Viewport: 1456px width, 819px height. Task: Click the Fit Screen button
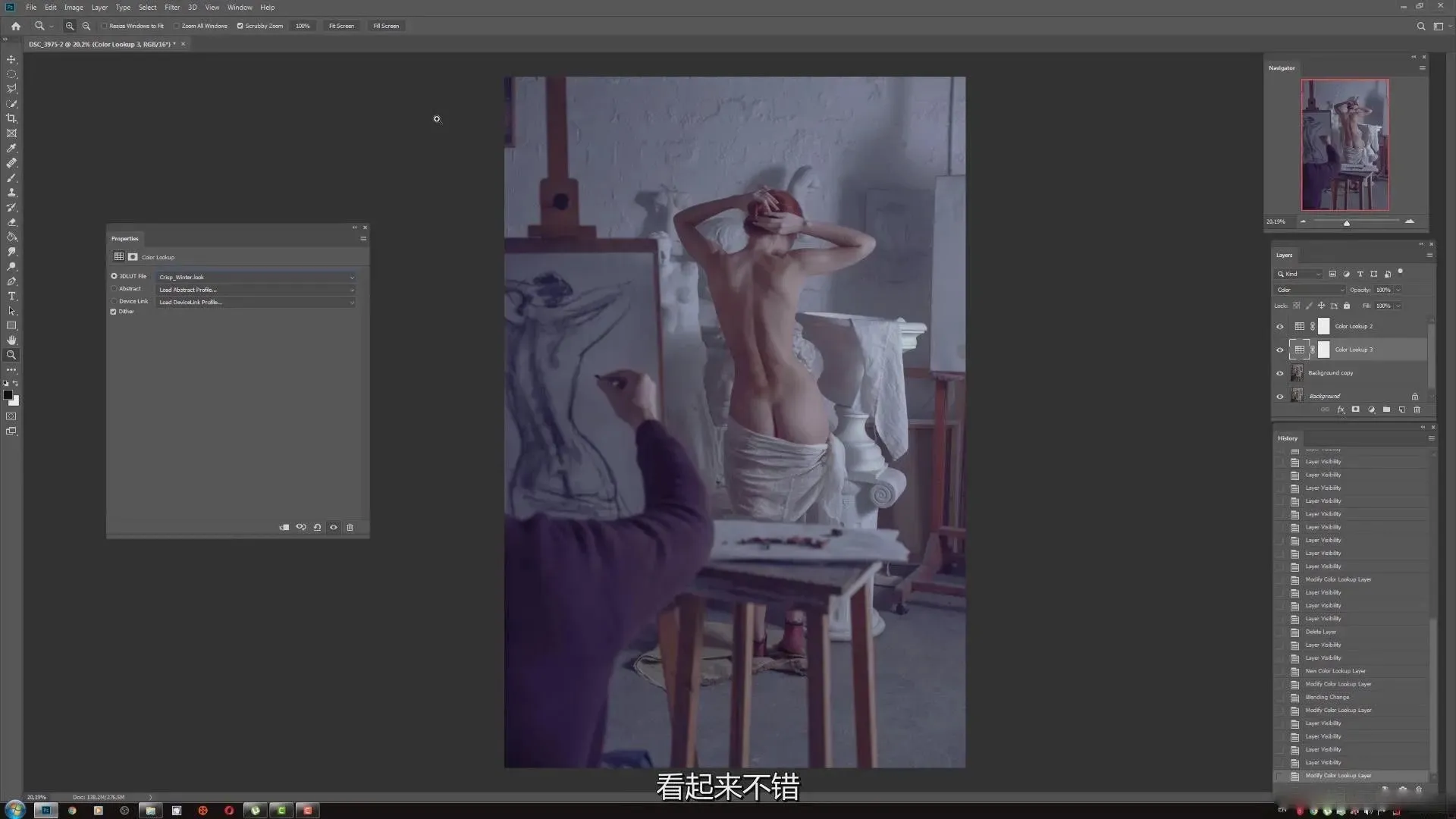click(341, 26)
